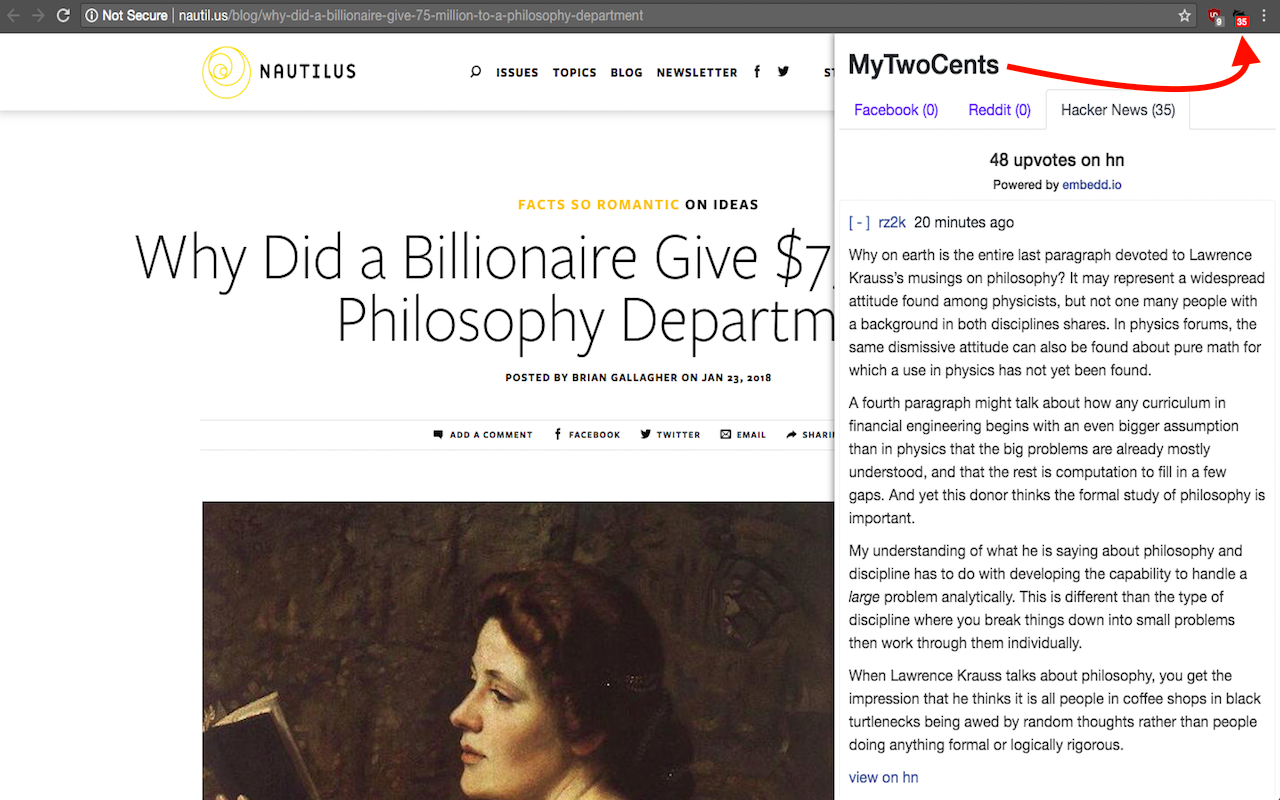
Task: Open the Chrome three-dot menu
Action: click(1264, 15)
